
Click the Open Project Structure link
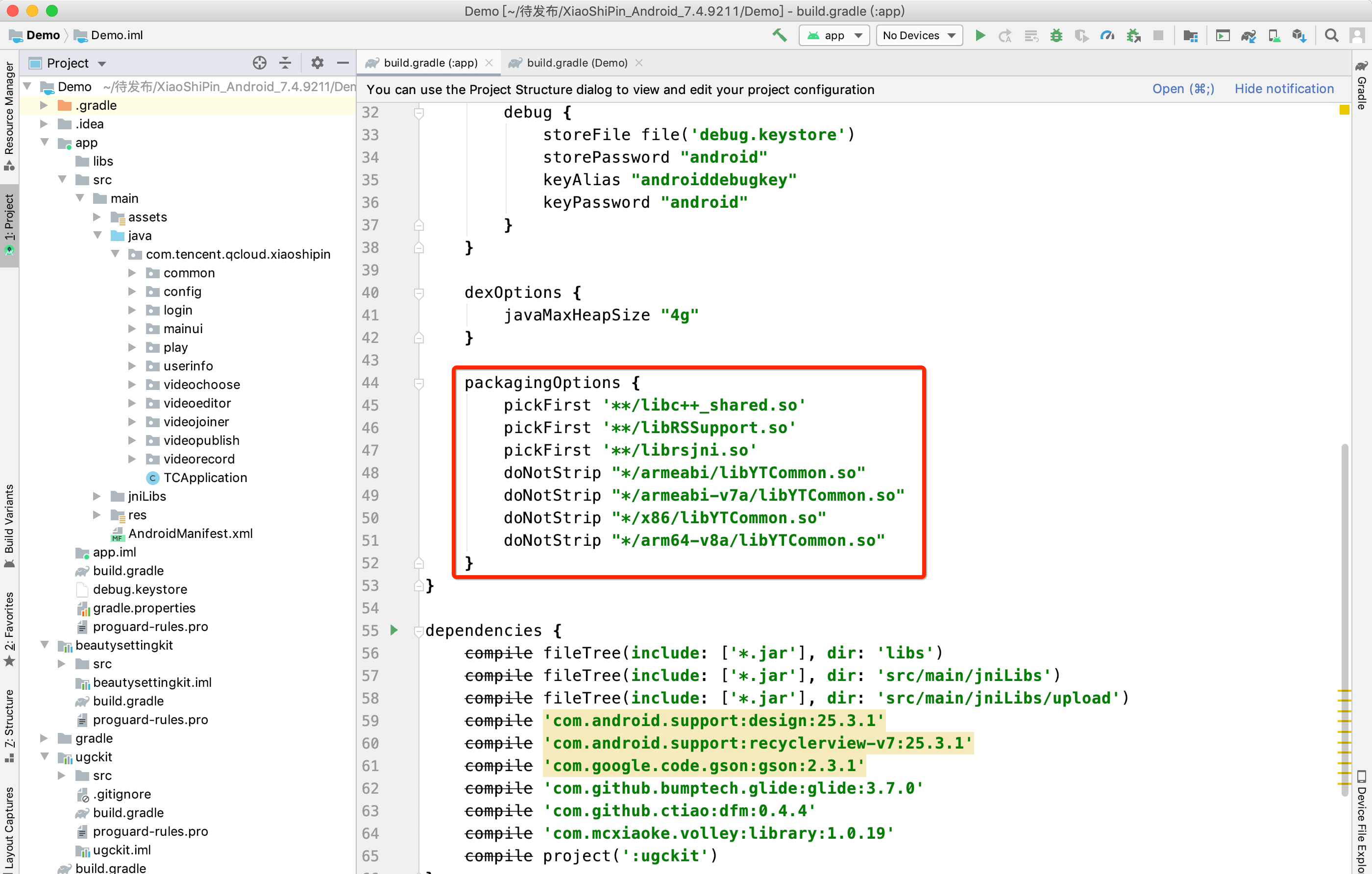click(x=1183, y=89)
